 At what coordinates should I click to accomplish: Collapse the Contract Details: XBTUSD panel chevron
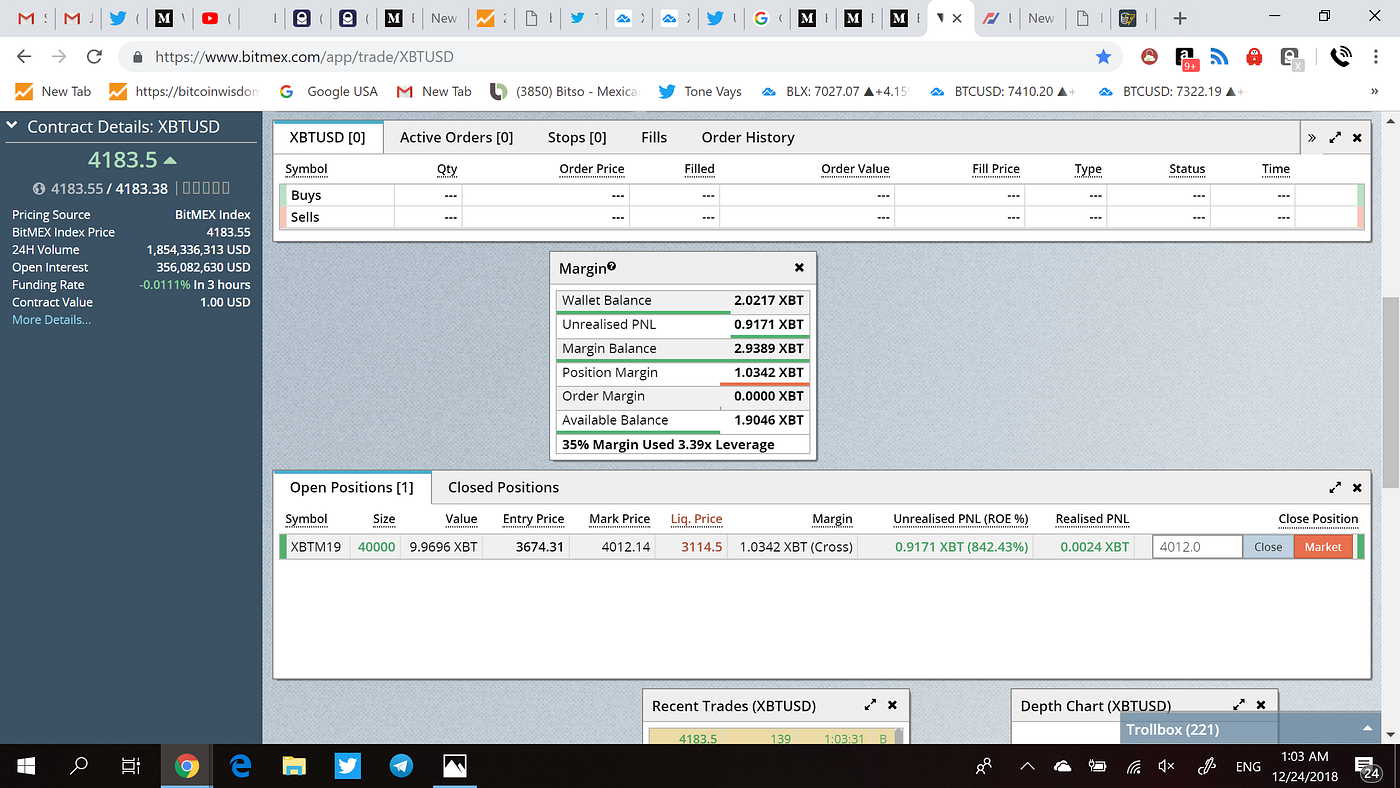pyautogui.click(x=12, y=127)
